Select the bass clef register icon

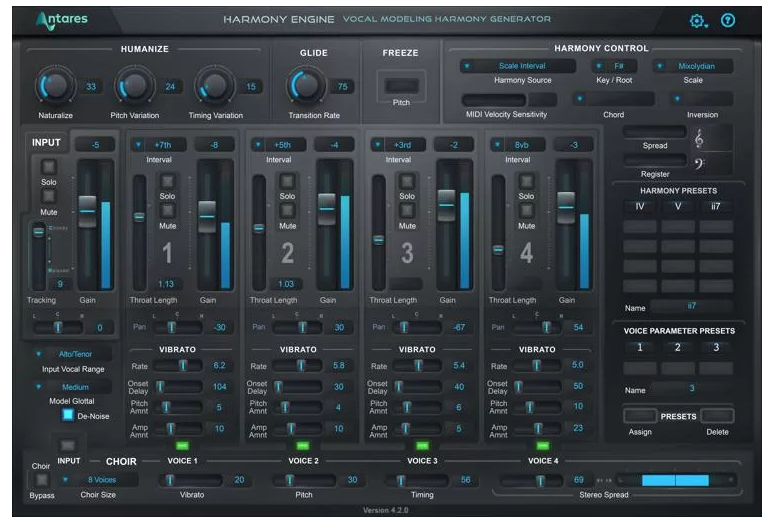(698, 163)
